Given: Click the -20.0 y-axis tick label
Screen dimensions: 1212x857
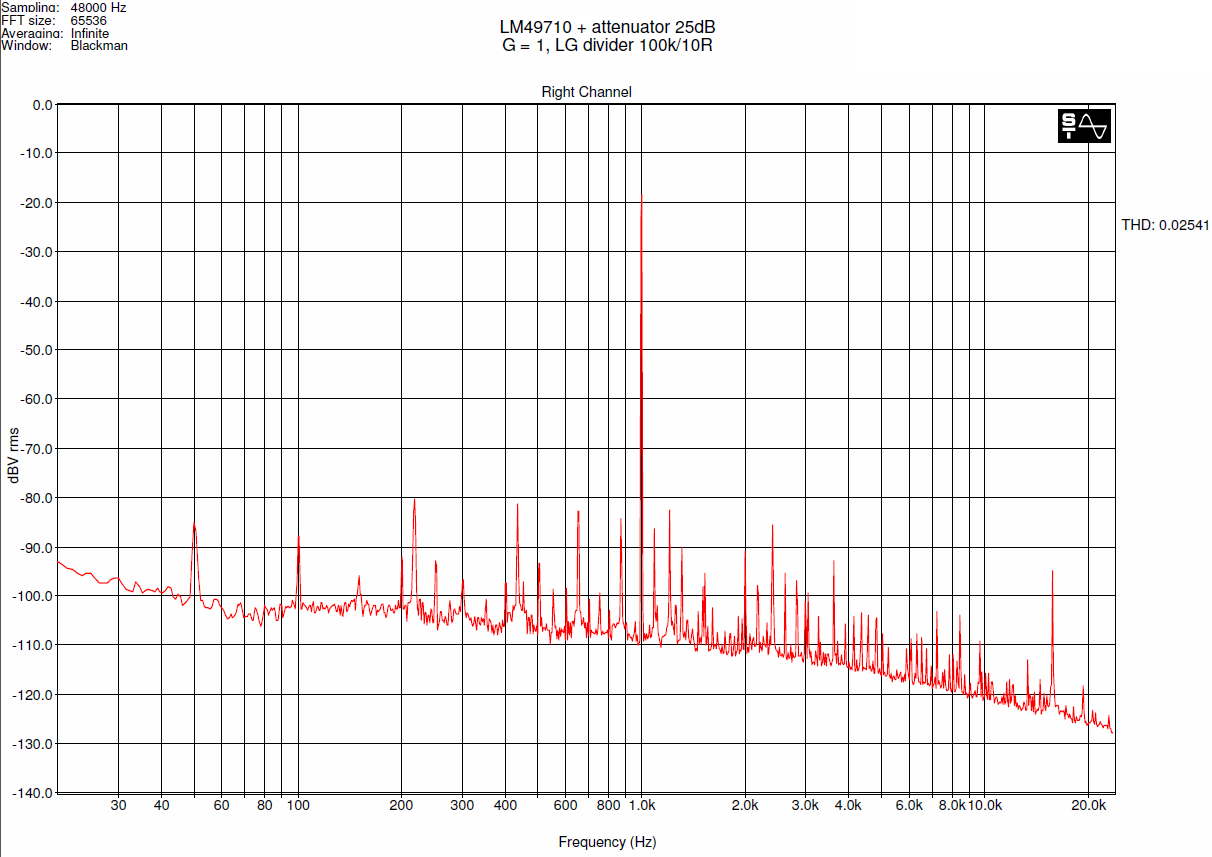Looking at the screenshot, I should pos(36,202).
